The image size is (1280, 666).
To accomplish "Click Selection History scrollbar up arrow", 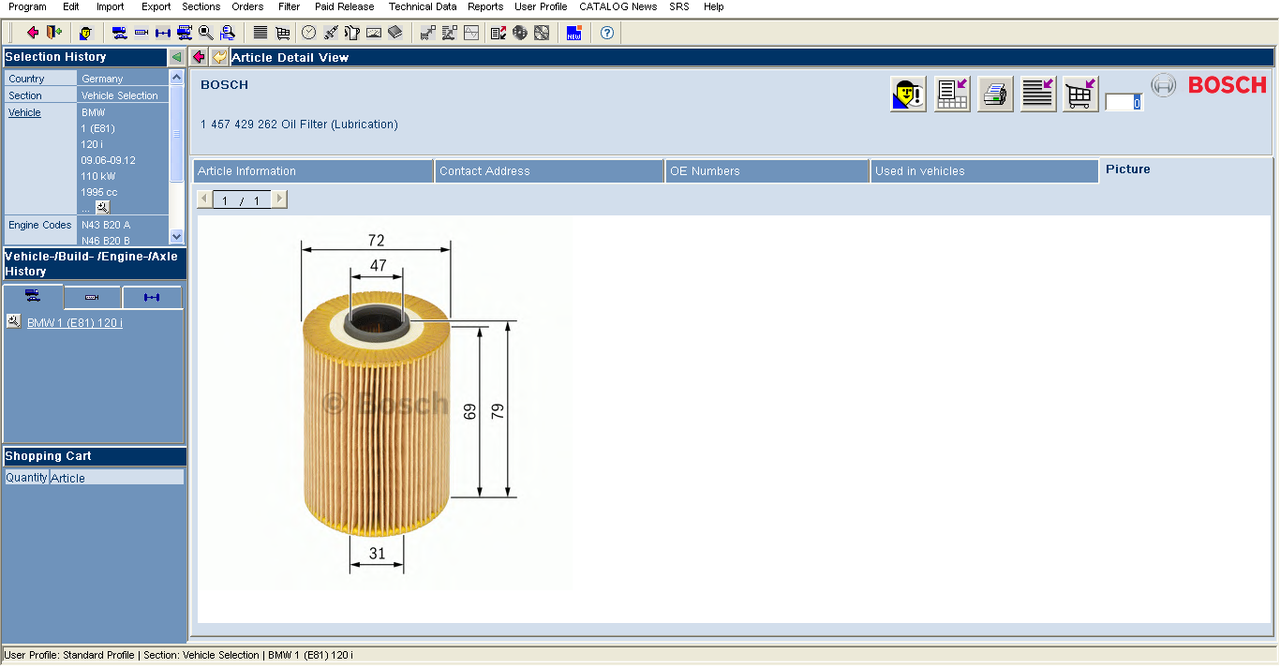I will tap(177, 77).
